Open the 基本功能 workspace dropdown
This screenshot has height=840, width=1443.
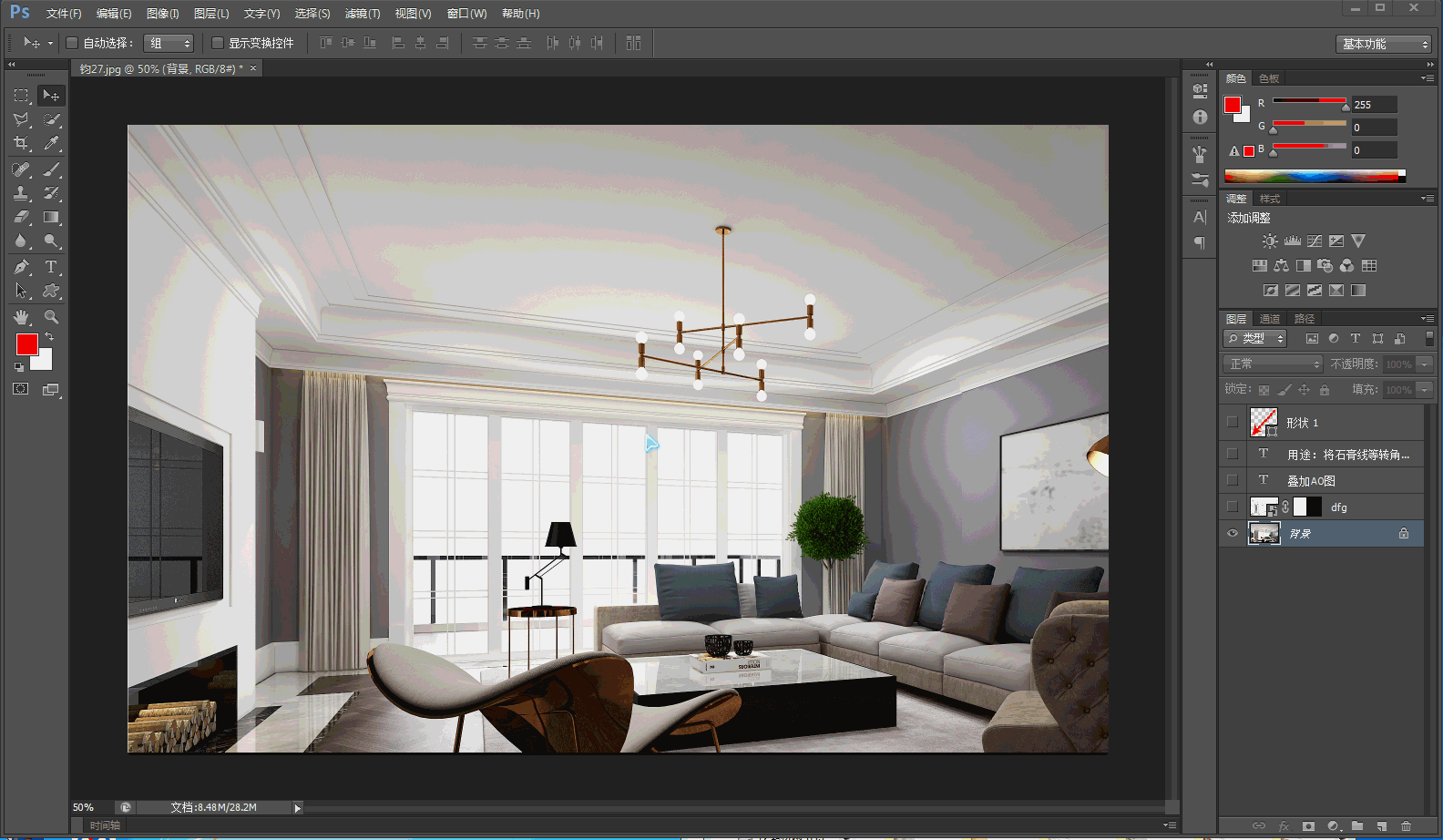point(1384,44)
